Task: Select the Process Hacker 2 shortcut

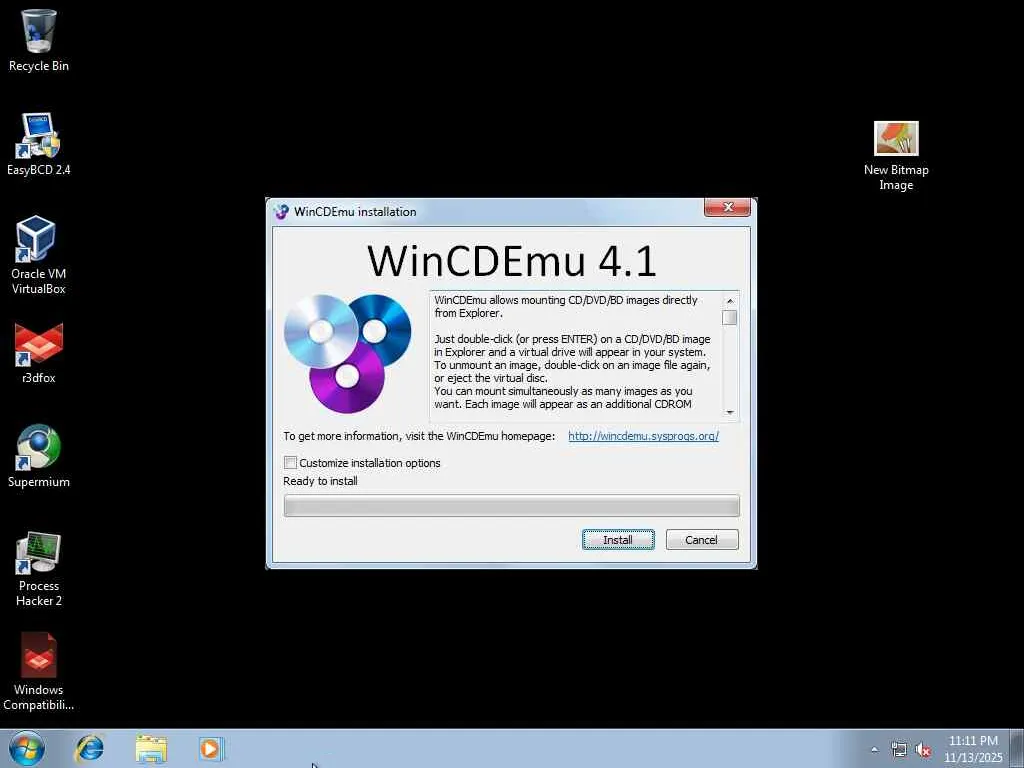Action: (39, 569)
